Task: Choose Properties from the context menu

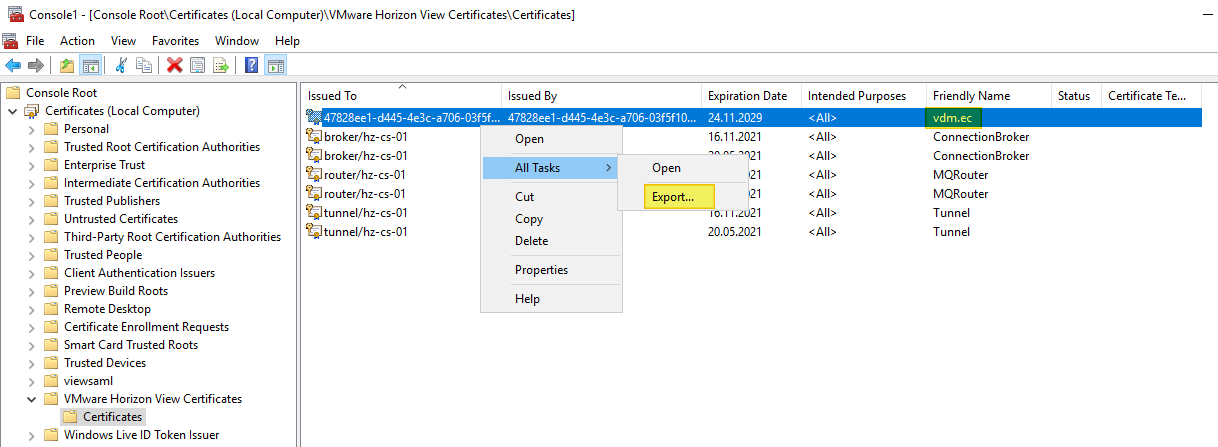Action: [x=541, y=270]
